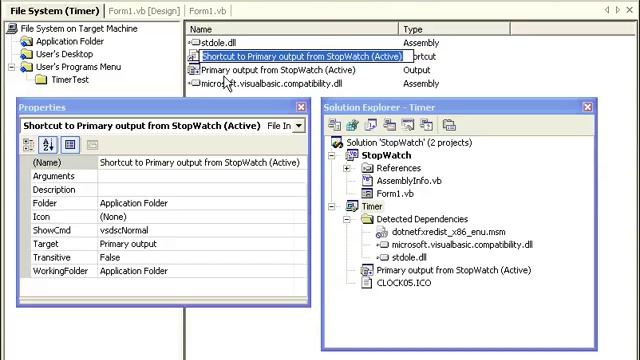Click the Property Pages icon in Properties toolbar
The image size is (640, 360).
tap(92, 144)
